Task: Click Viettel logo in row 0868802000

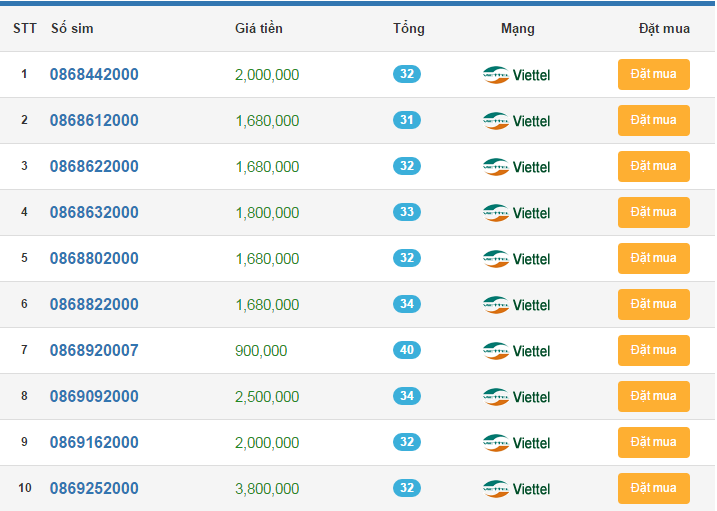Action: click(x=516, y=259)
